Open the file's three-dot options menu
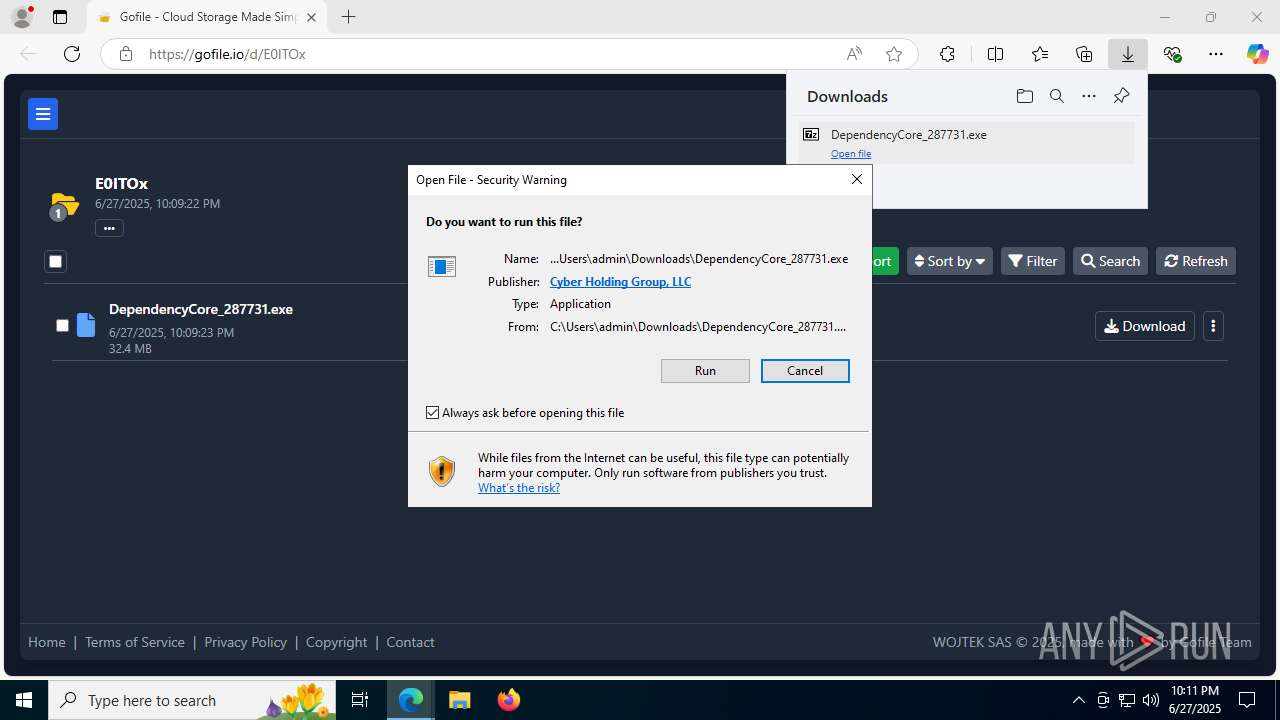 pyautogui.click(x=1213, y=326)
